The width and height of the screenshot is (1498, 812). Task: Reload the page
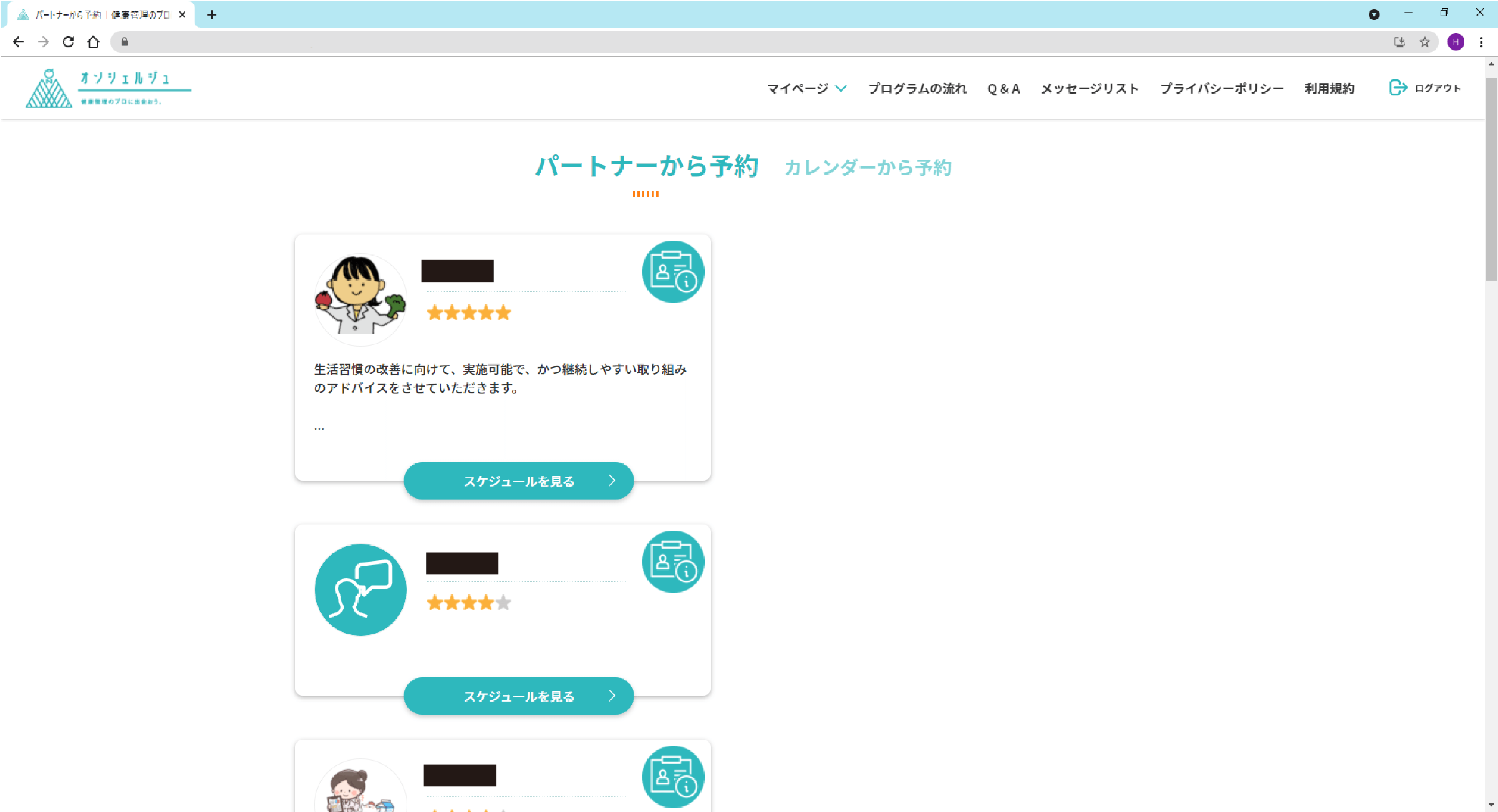coord(68,42)
